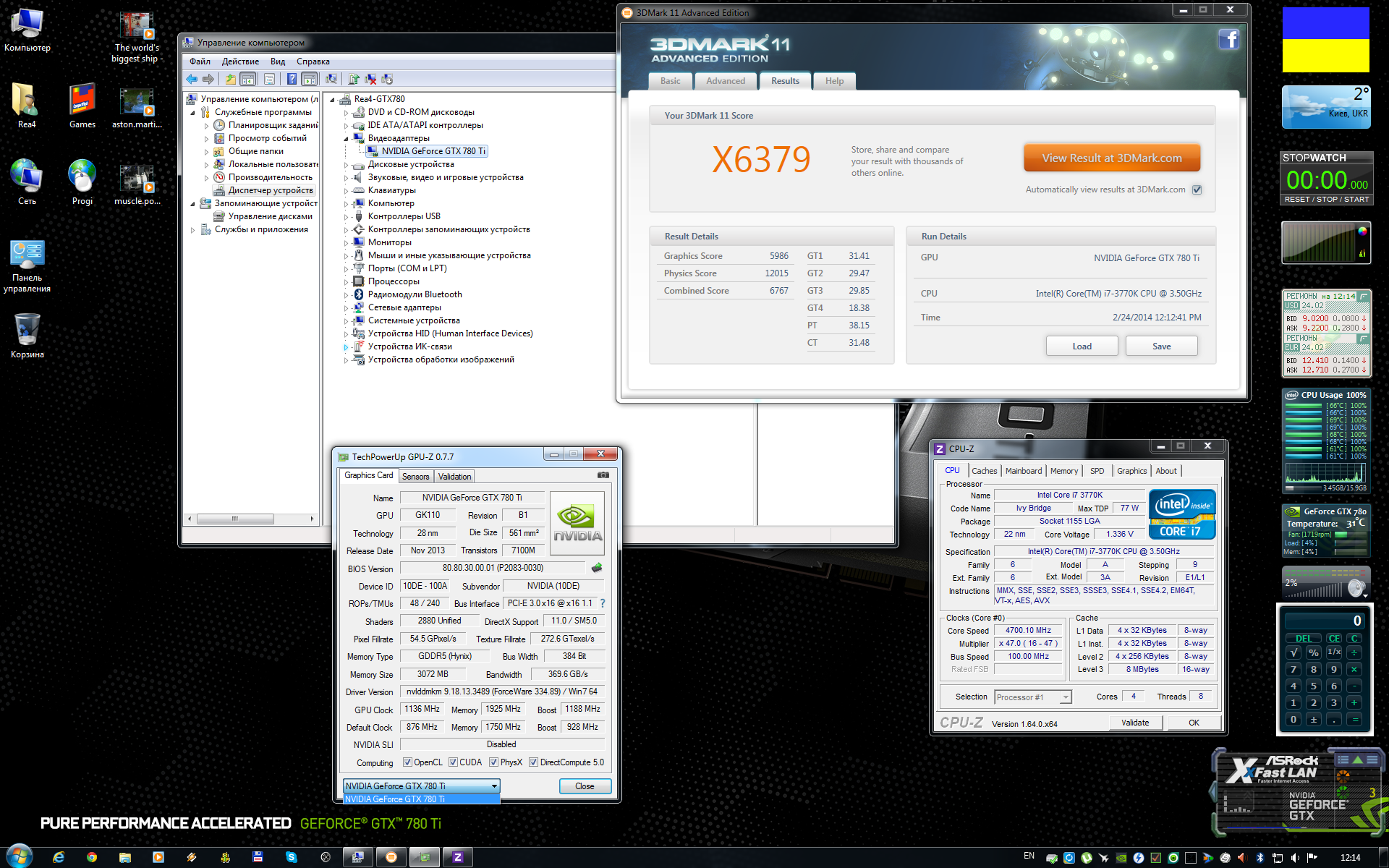Click GPU-Z screenshot camera icon

tap(603, 475)
